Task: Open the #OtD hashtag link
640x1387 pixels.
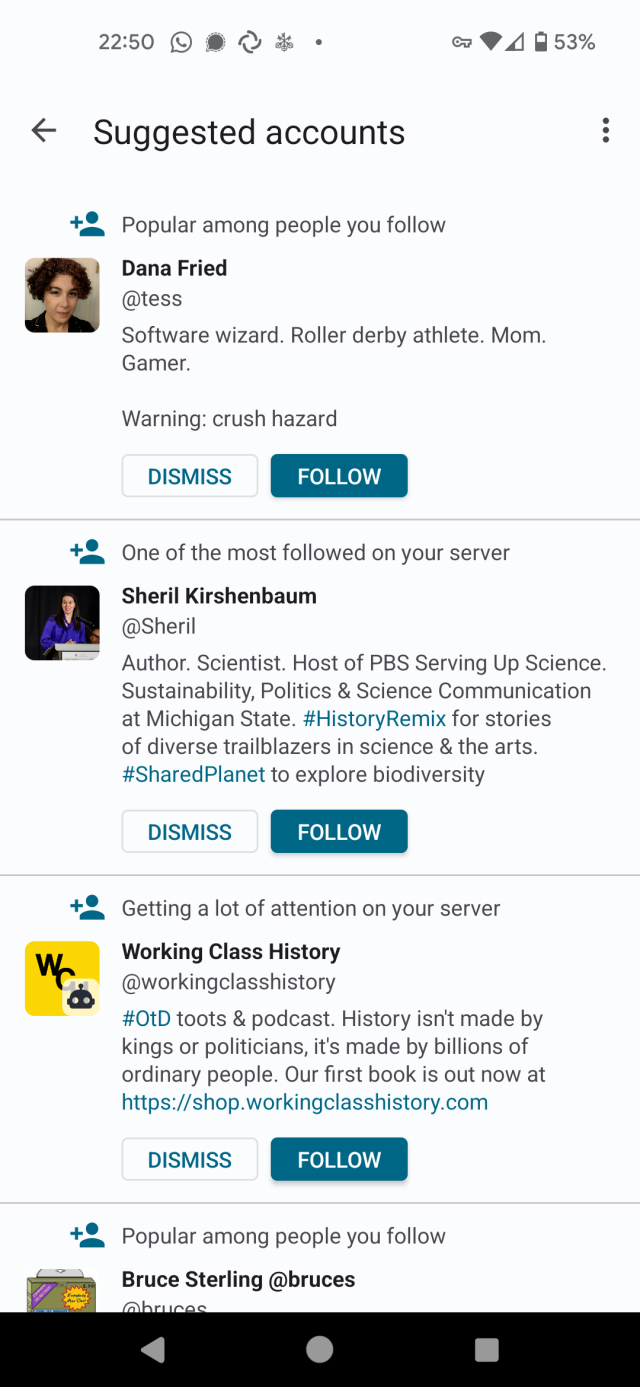Action: click(x=146, y=1019)
